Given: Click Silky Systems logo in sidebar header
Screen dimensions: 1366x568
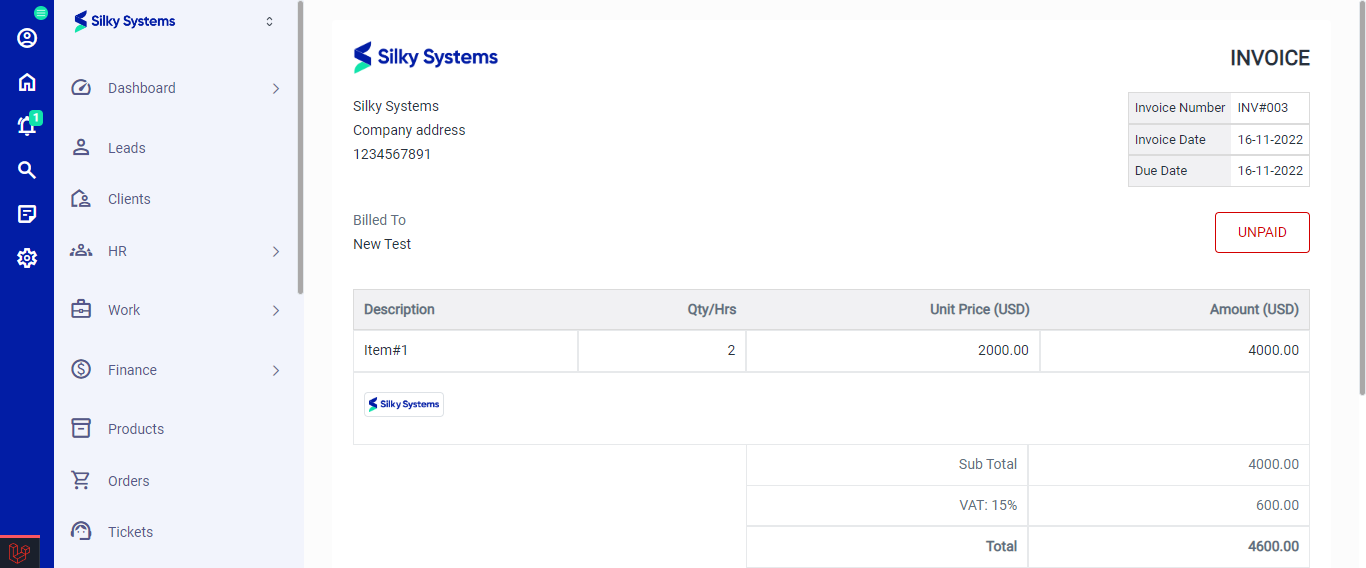Looking at the screenshot, I should pos(125,21).
